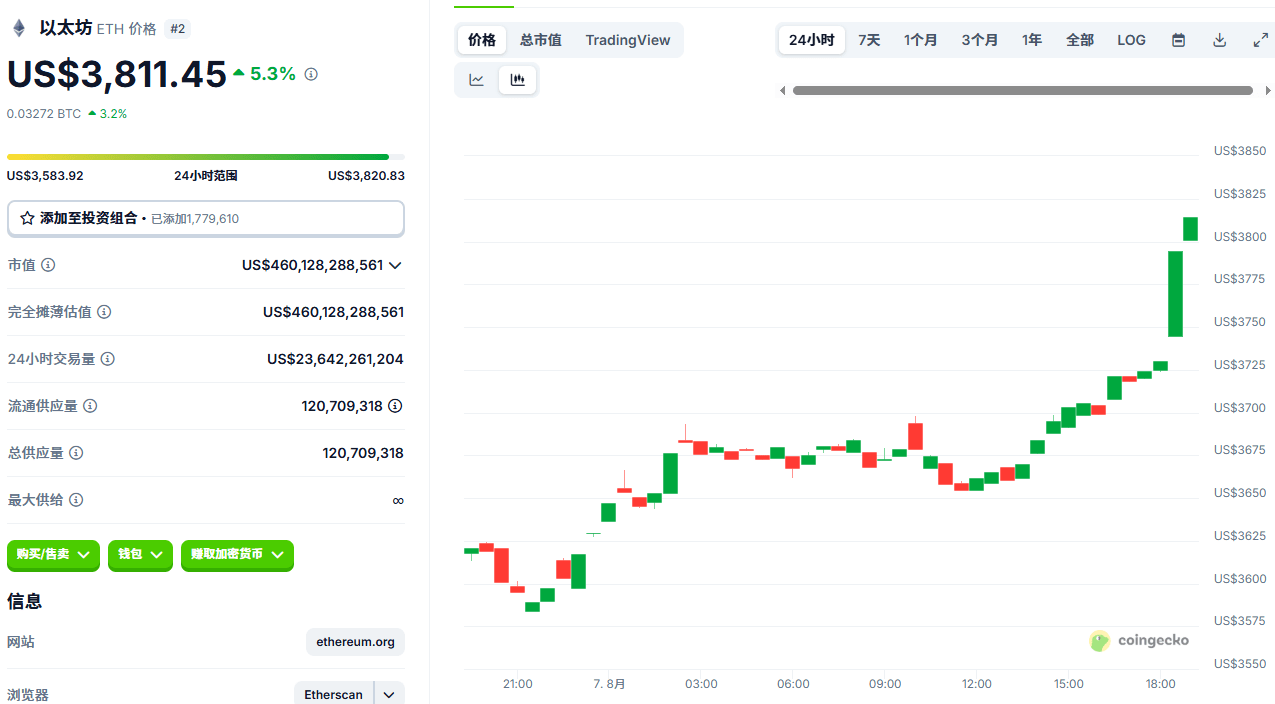Image resolution: width=1275 pixels, height=704 pixels.
Task: Select the 1年 time range
Action: 1032,40
